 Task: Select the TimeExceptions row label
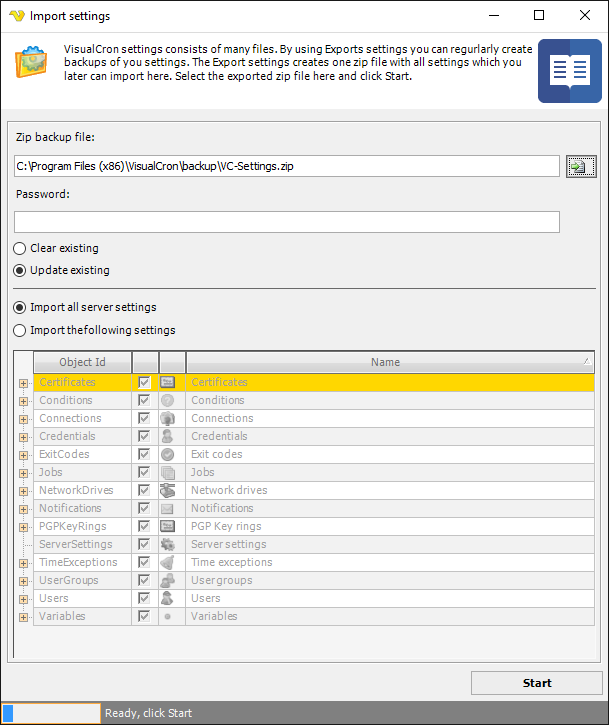point(78,562)
